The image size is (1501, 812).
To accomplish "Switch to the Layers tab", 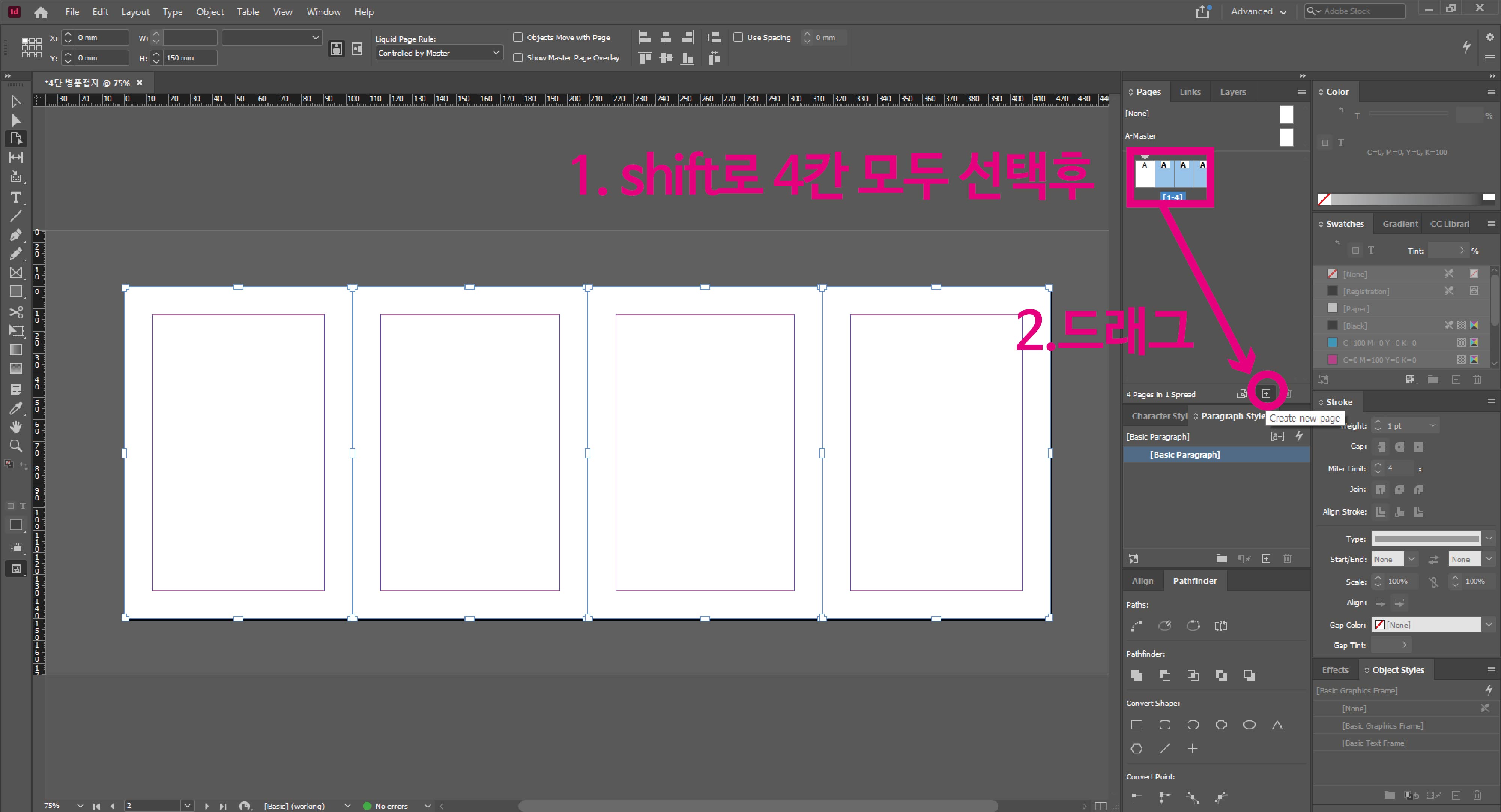I will click(1233, 92).
